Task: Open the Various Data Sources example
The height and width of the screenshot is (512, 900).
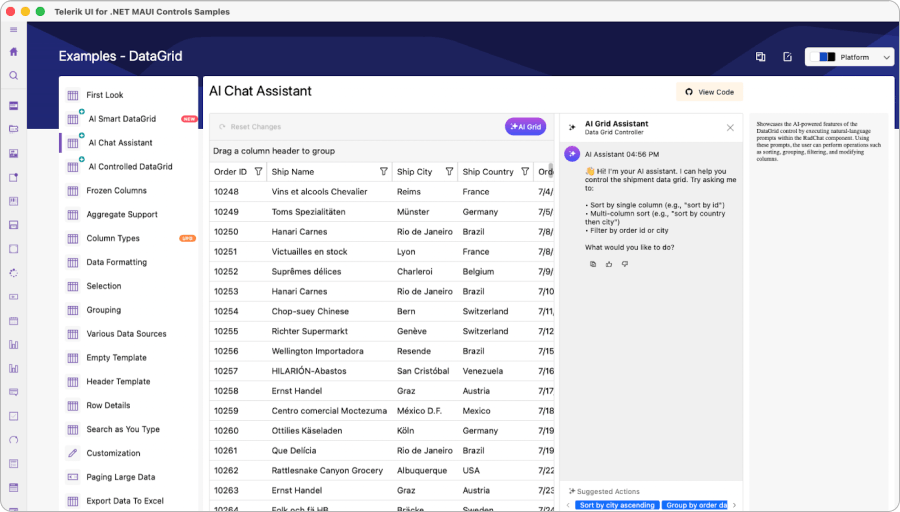Action: pos(128,334)
